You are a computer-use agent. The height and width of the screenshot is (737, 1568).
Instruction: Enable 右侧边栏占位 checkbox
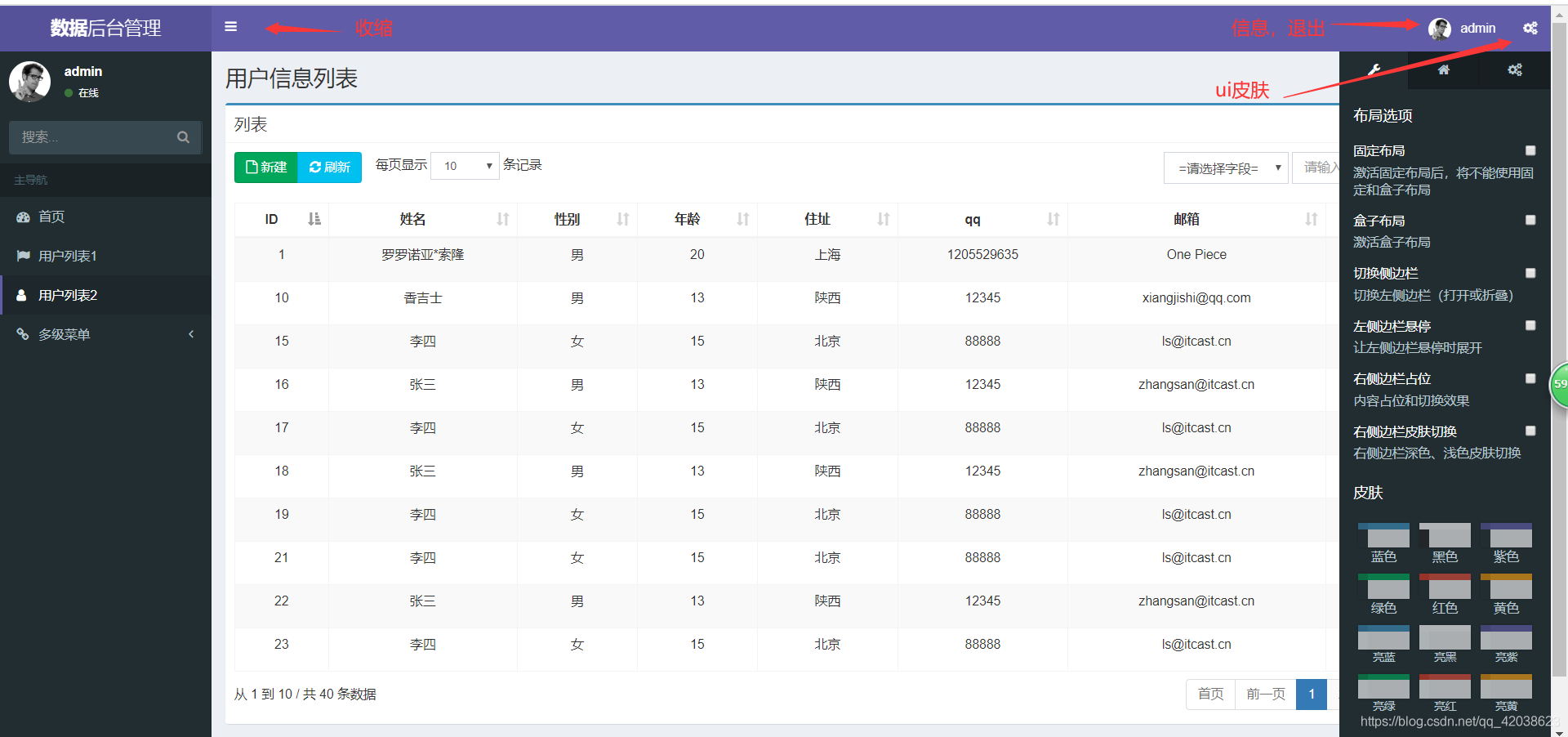[1530, 378]
